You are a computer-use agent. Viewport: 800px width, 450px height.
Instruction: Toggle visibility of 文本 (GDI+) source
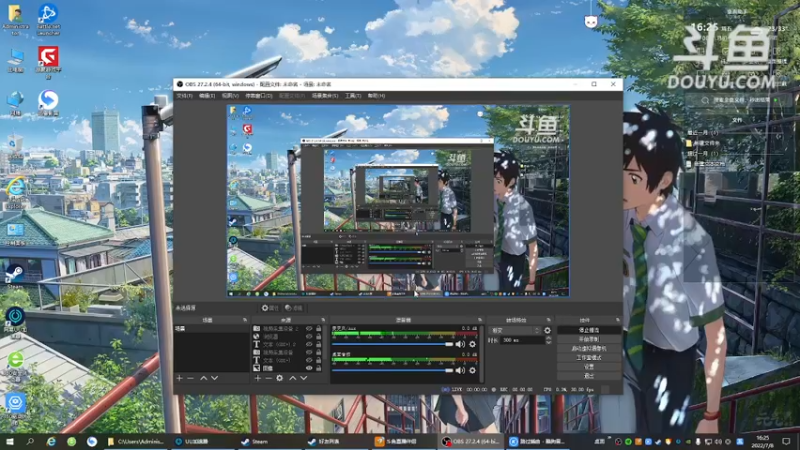click(309, 360)
